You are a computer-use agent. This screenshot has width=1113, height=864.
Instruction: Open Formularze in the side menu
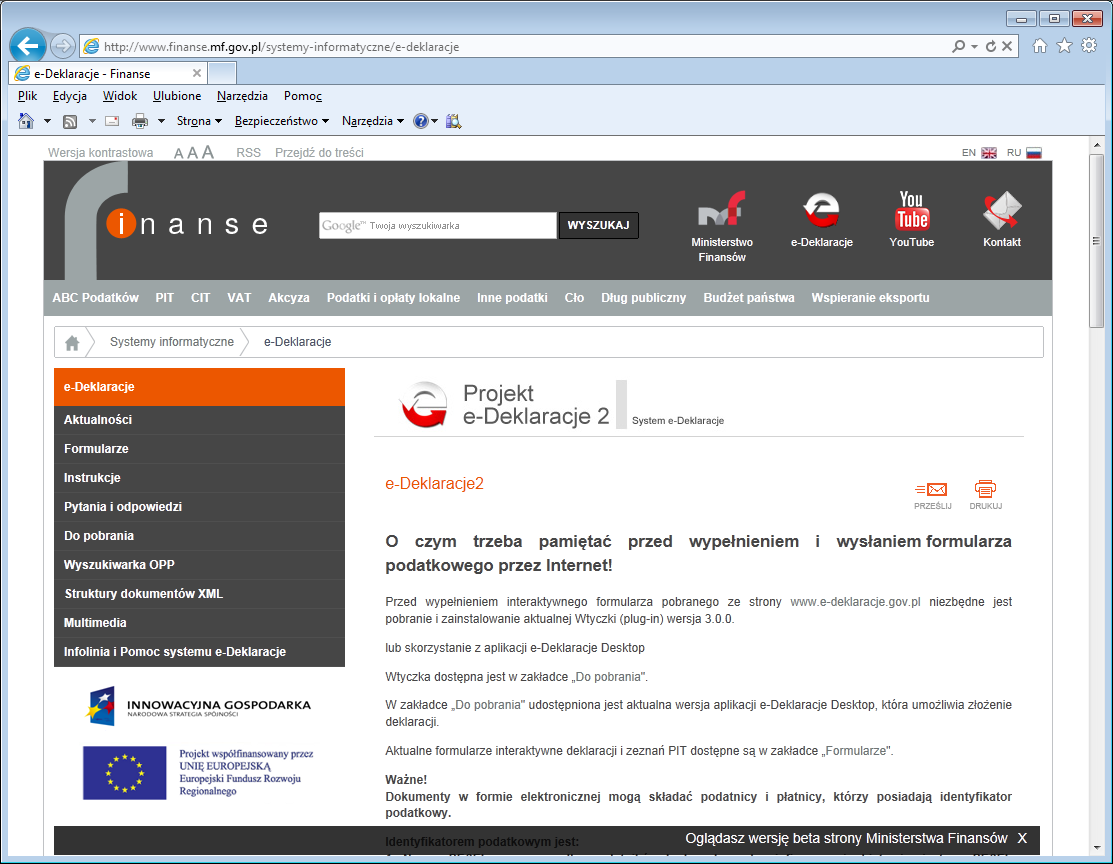(x=199, y=449)
